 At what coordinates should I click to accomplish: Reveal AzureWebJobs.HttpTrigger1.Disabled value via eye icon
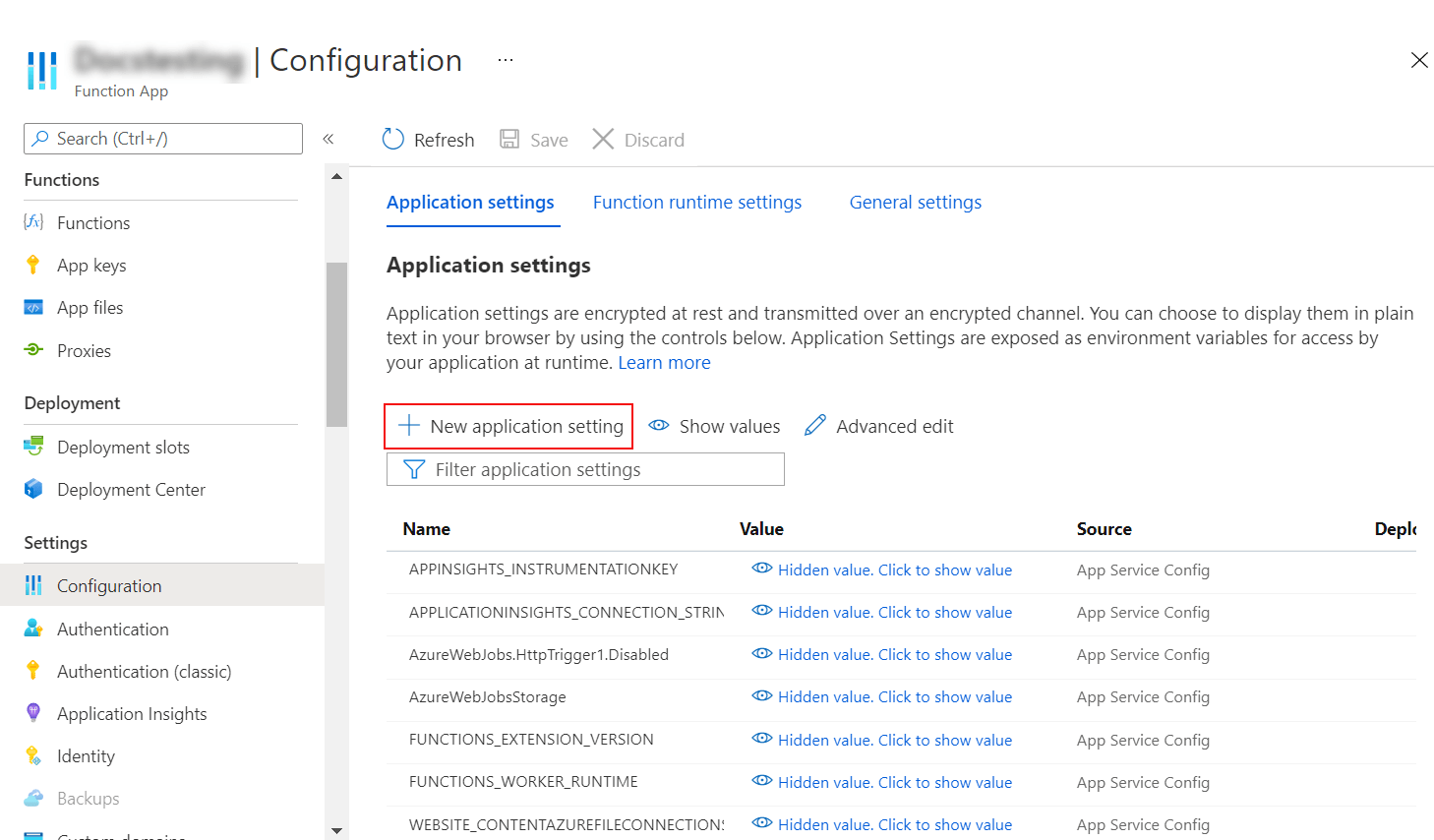[x=761, y=653]
